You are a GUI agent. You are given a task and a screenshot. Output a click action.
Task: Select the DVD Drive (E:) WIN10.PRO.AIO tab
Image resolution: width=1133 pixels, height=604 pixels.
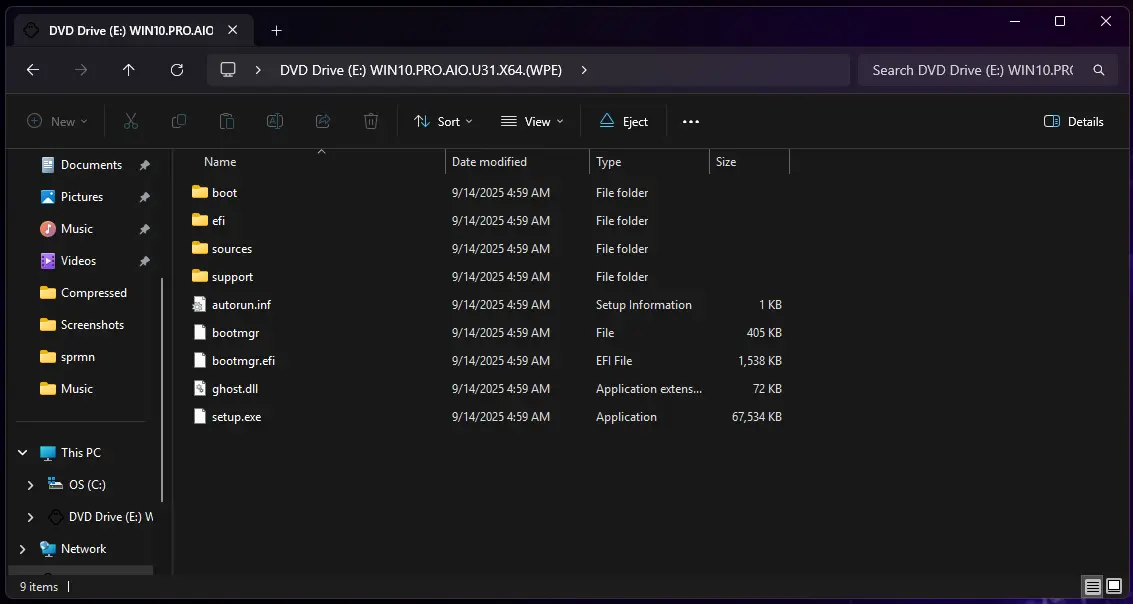132,30
